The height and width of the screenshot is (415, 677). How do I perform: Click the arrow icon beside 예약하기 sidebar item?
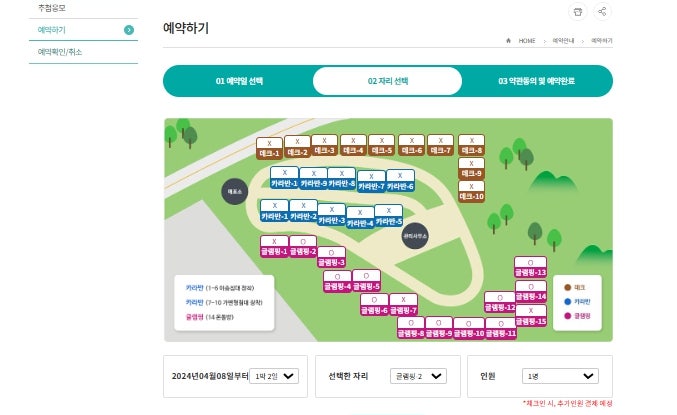[x=129, y=30]
